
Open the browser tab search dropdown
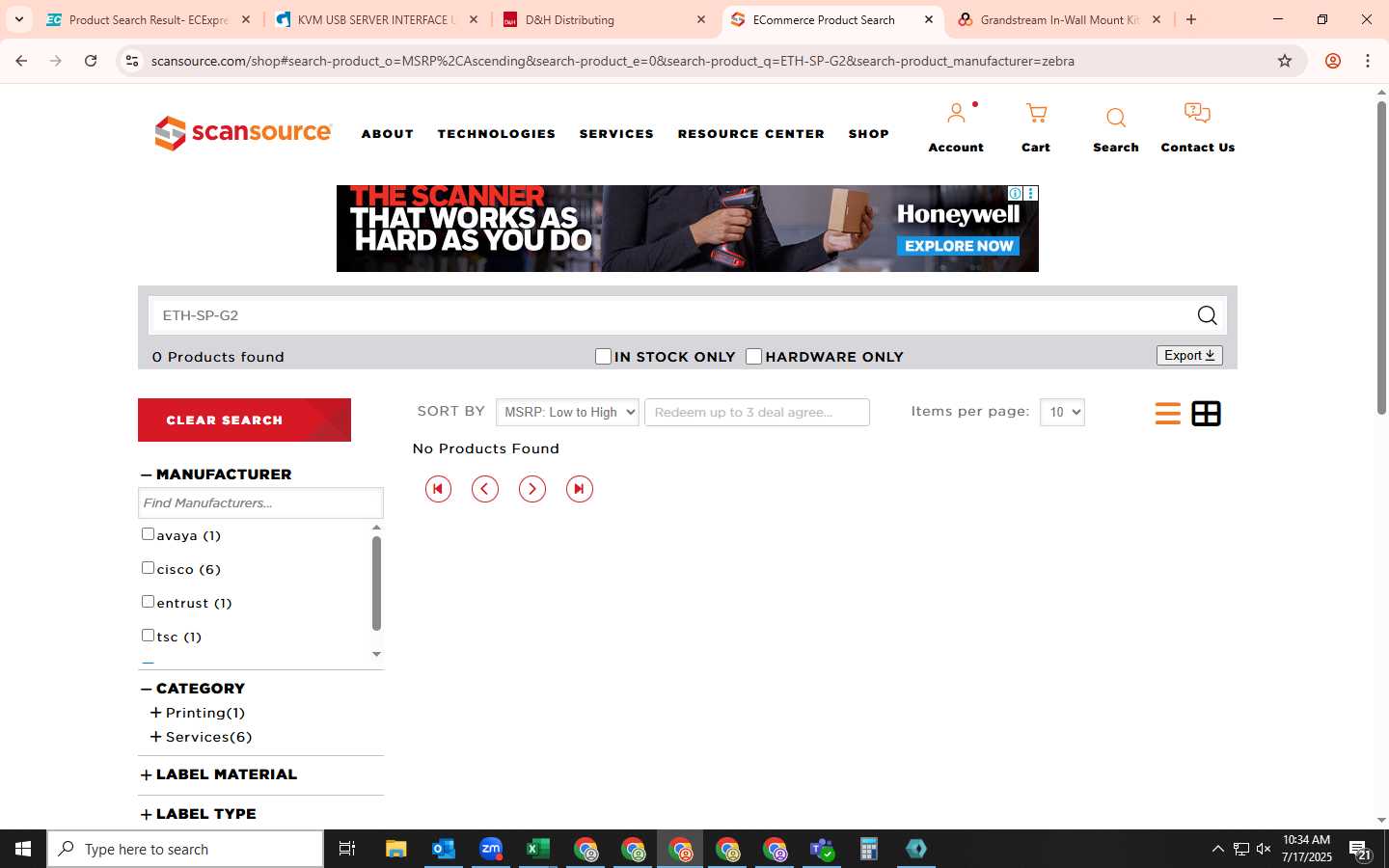[x=18, y=19]
